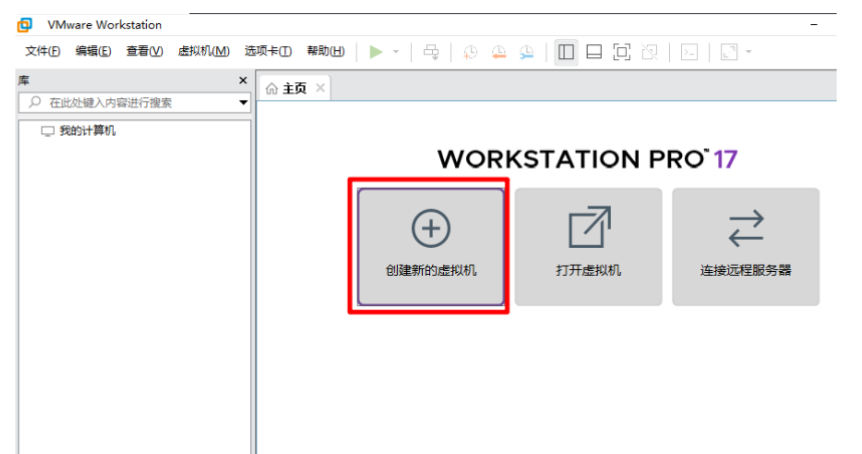Click the VMware Workstation title bar logo
Image resolution: width=862 pixels, height=454 pixels.
[25, 25]
